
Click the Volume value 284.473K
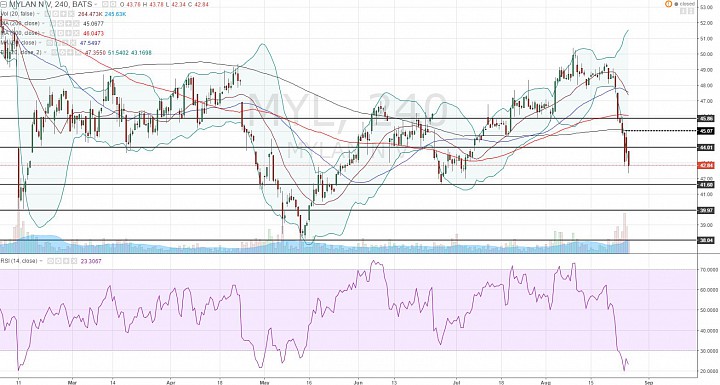click(x=90, y=14)
